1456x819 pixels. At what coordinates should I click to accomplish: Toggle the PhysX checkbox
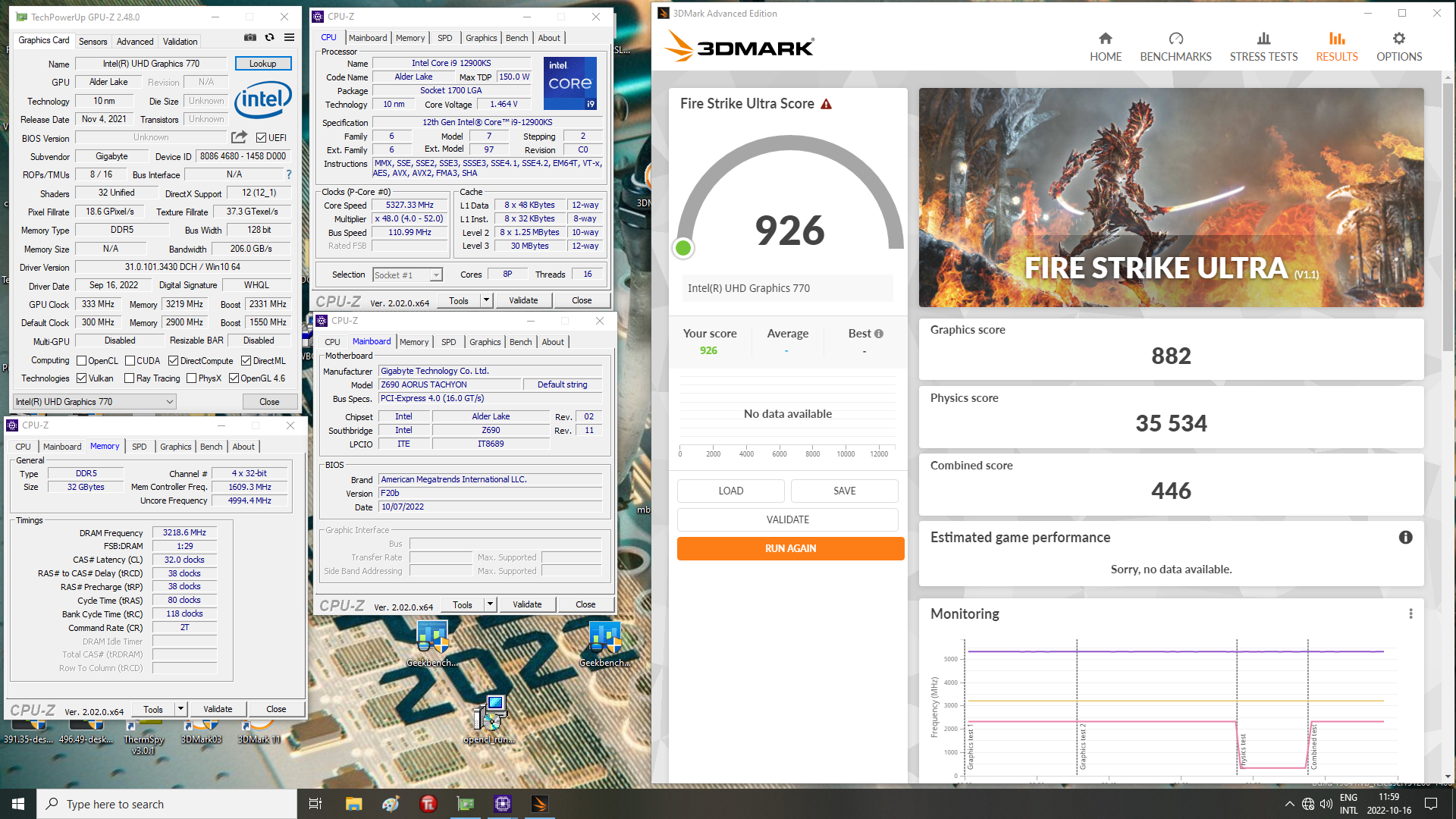coord(191,378)
